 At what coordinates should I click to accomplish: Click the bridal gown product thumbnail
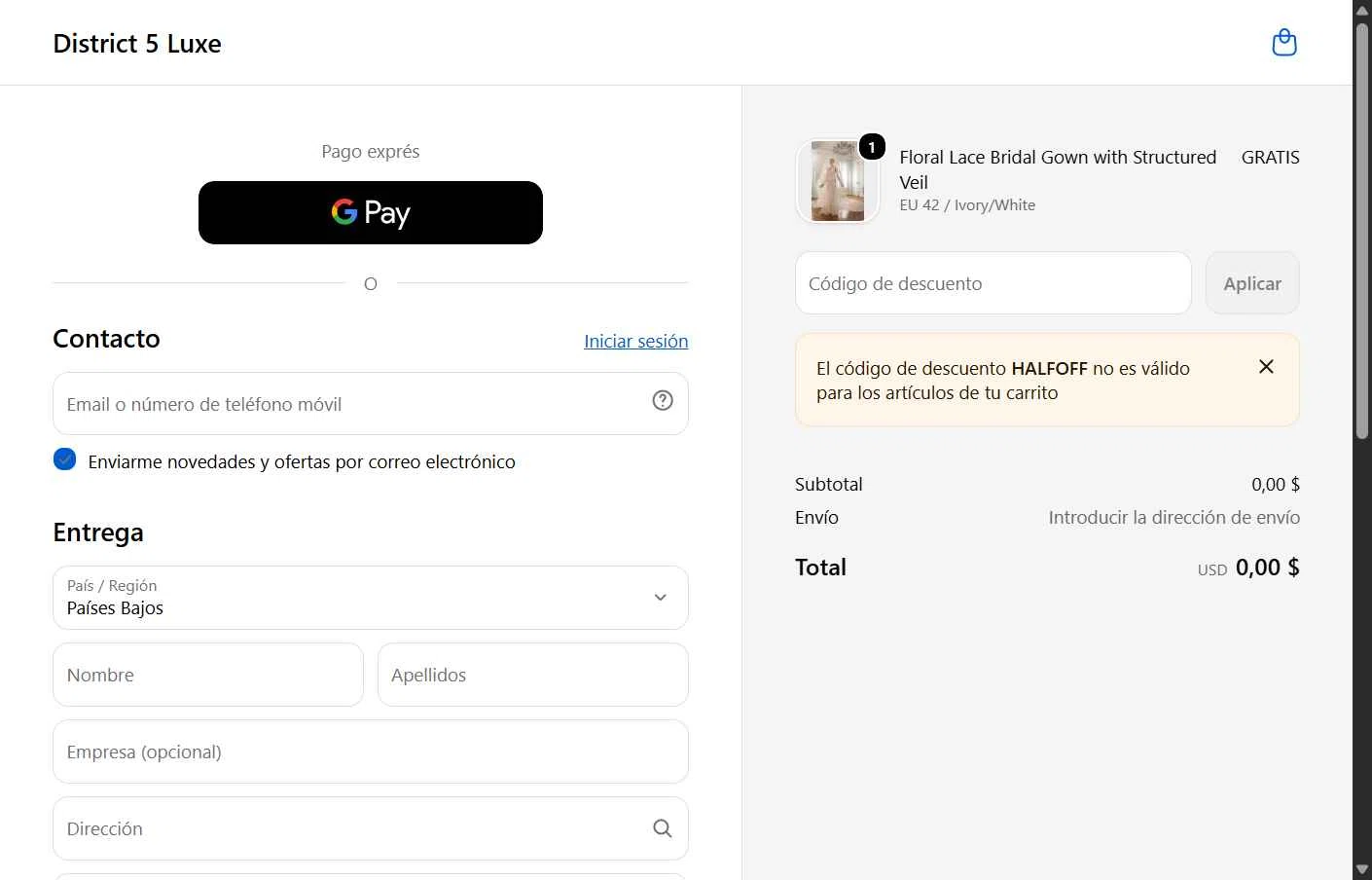coord(838,181)
